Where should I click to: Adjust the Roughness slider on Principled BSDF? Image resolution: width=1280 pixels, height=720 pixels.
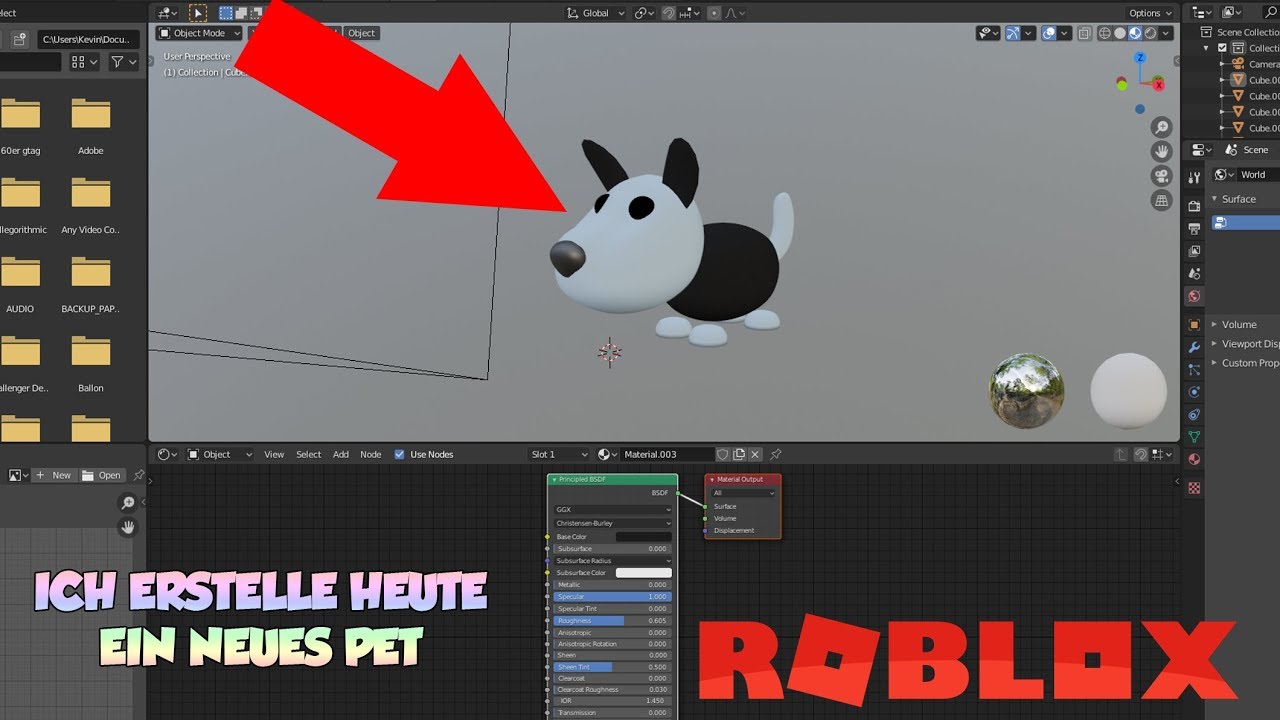tap(613, 620)
